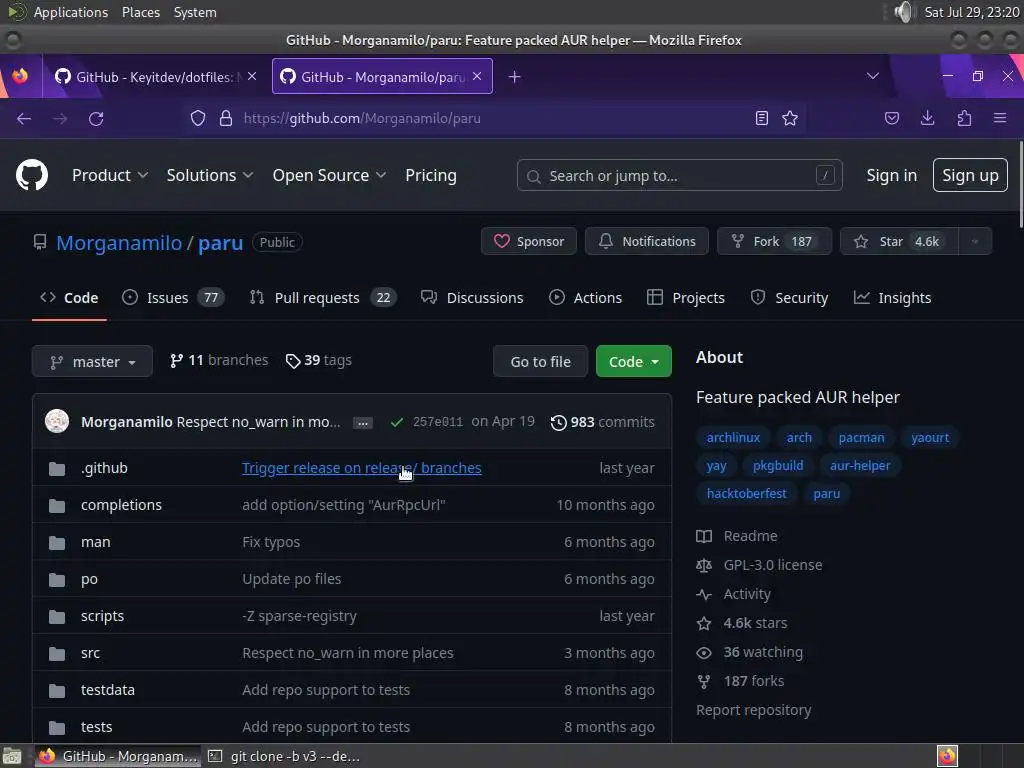Focus the Search or jump to field
The image size is (1024, 768).
pos(679,175)
